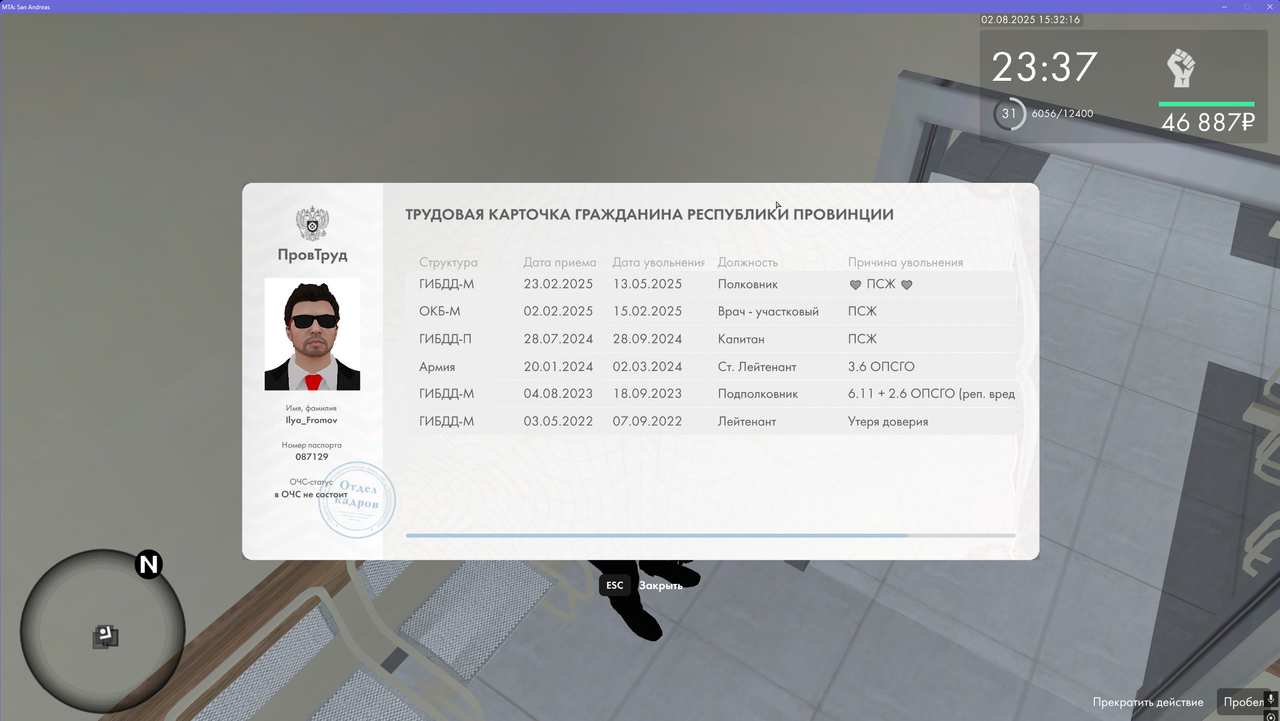
Task: Click the date 02.02.2025
Action: [559, 312]
